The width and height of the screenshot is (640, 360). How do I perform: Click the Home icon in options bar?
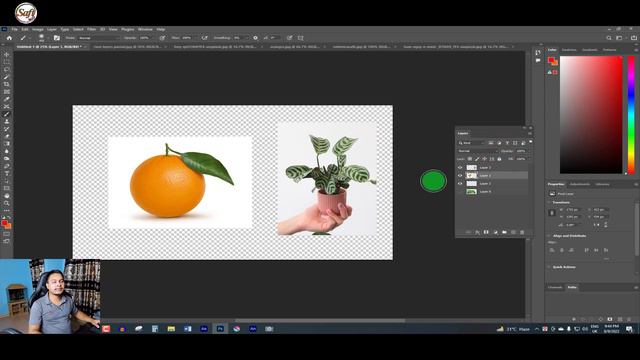pos(9,38)
